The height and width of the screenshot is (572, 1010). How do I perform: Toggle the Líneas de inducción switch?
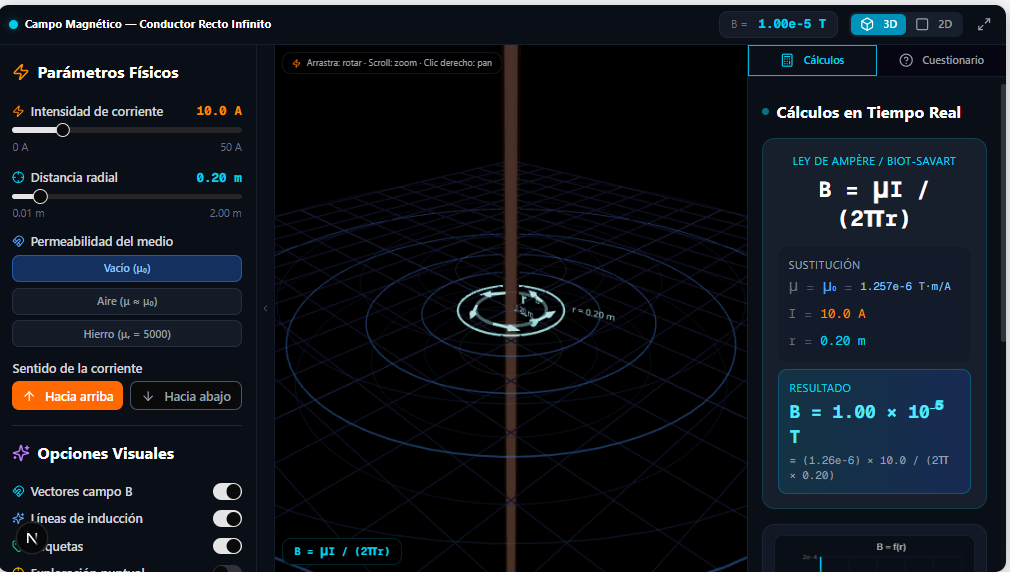pyautogui.click(x=227, y=519)
